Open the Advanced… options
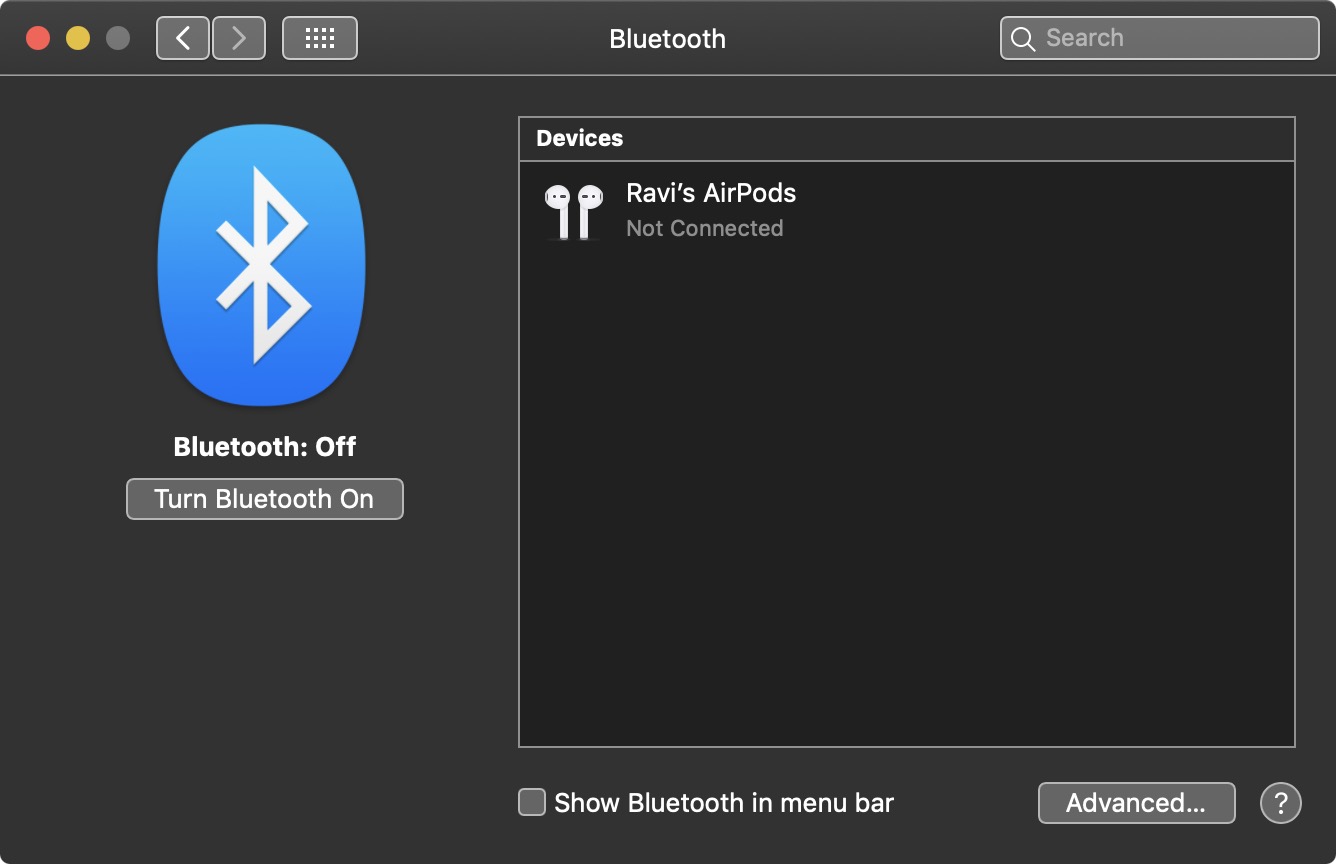The image size is (1336, 864). pyautogui.click(x=1137, y=803)
